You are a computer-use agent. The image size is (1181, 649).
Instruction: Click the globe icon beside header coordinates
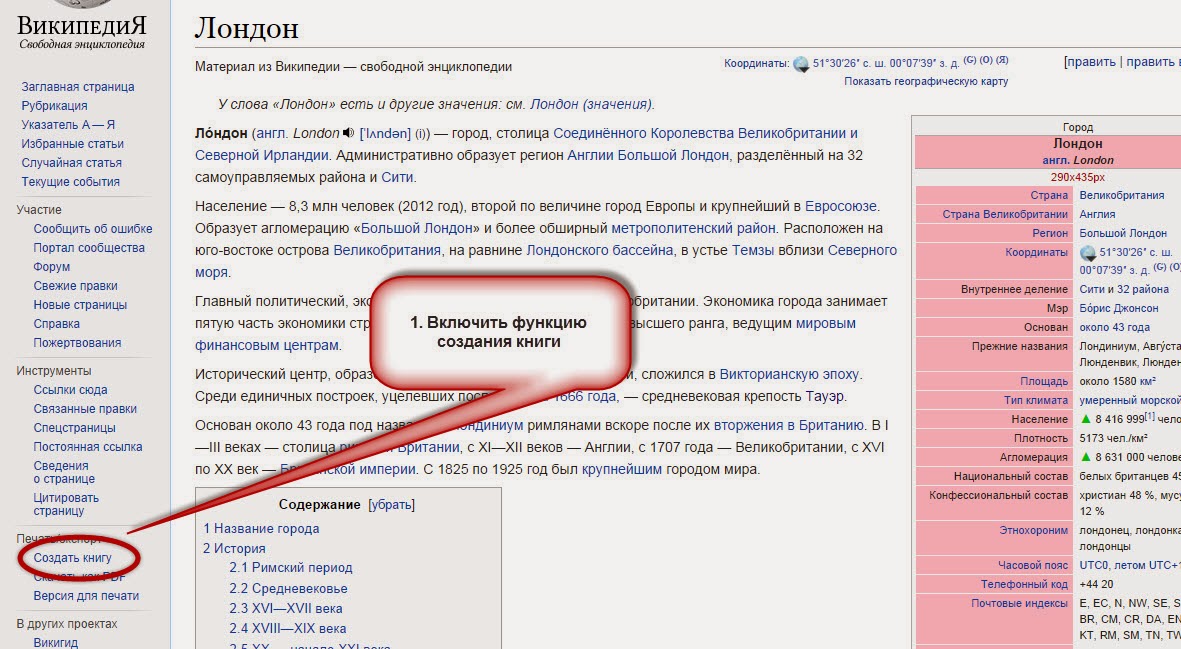click(x=801, y=64)
